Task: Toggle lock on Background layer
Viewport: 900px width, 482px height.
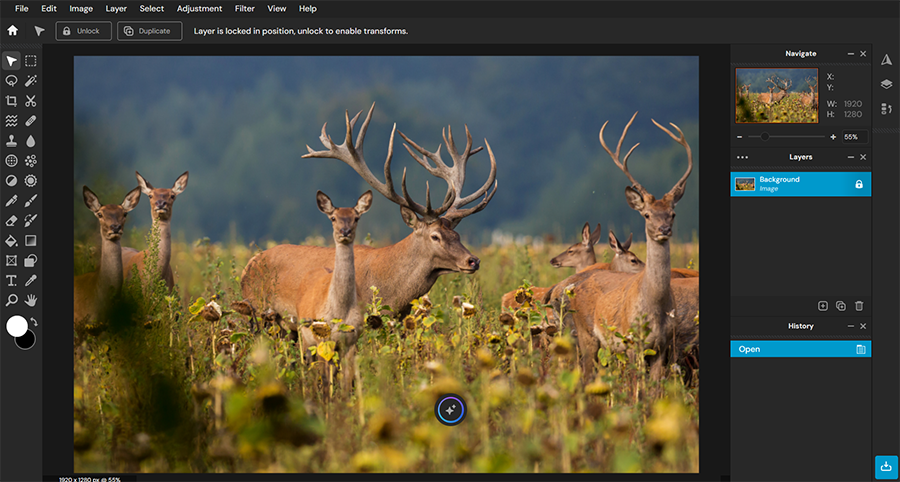Action: pyautogui.click(x=859, y=184)
